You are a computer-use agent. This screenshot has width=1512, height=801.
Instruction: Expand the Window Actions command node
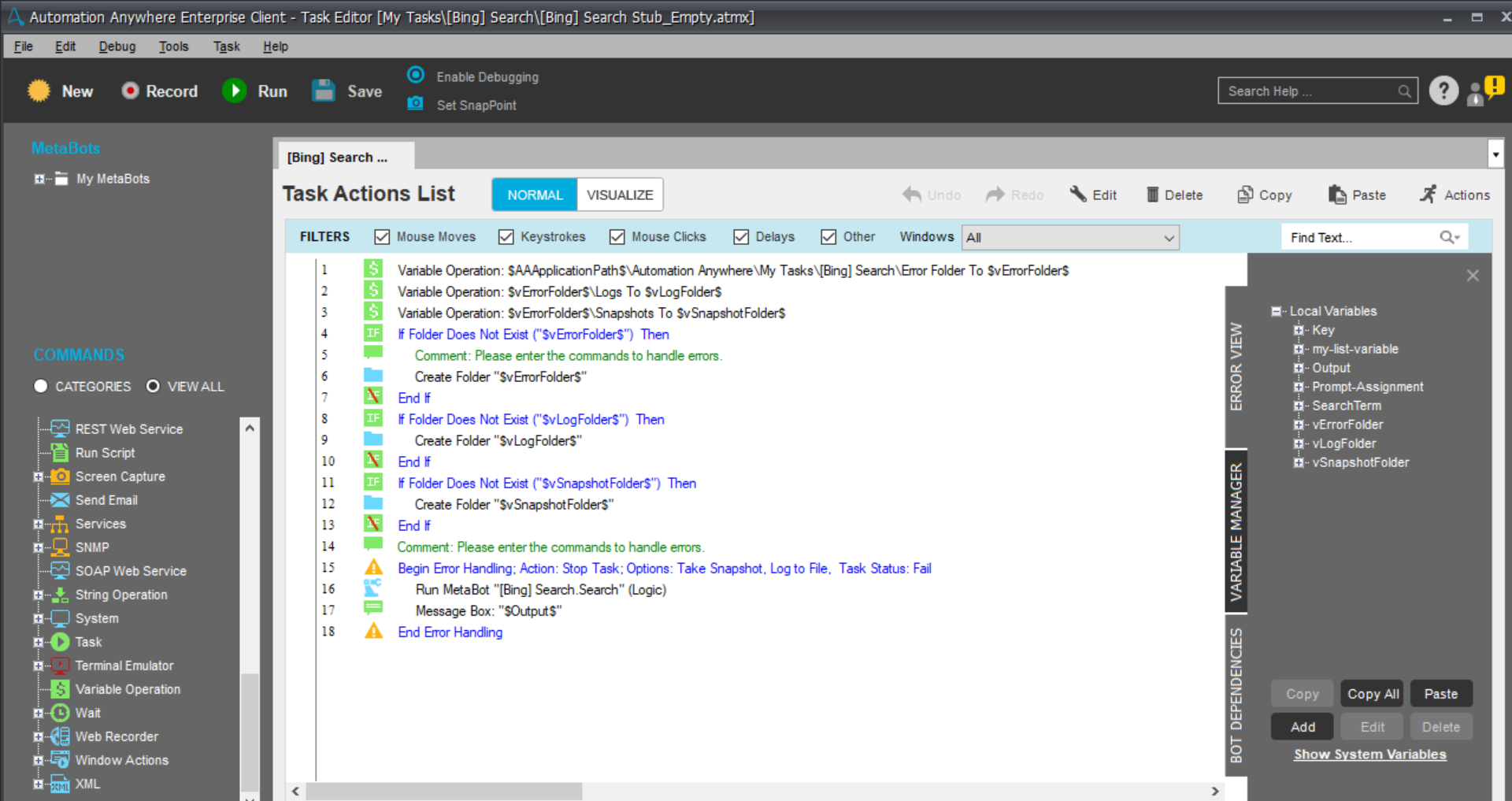tap(38, 760)
